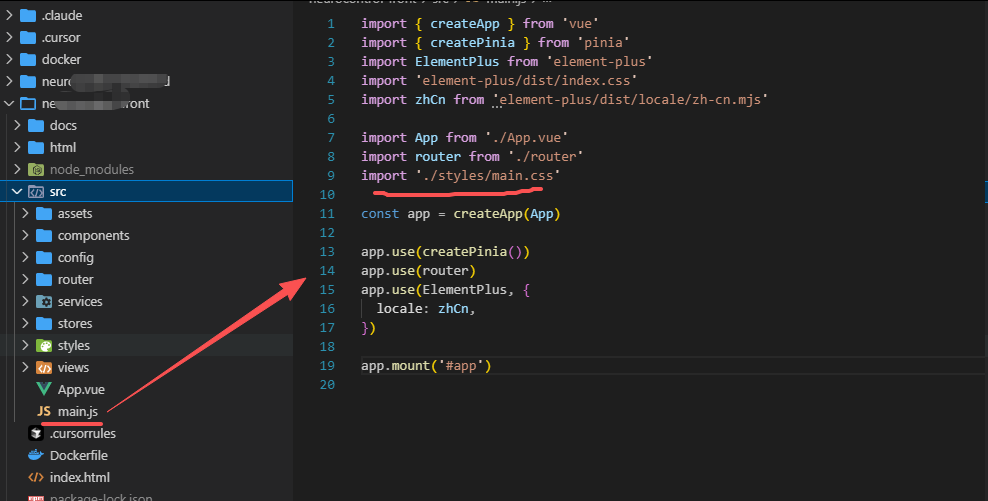Screen dimensions: 988x501
Task: Click the config folder icon
Action: (44, 258)
